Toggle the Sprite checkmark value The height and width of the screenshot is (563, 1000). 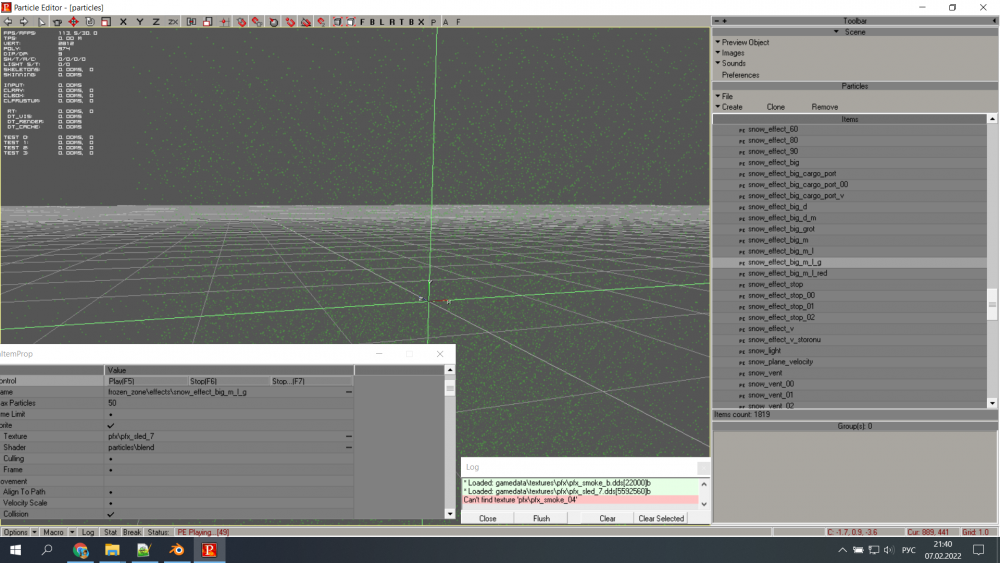(x=111, y=425)
